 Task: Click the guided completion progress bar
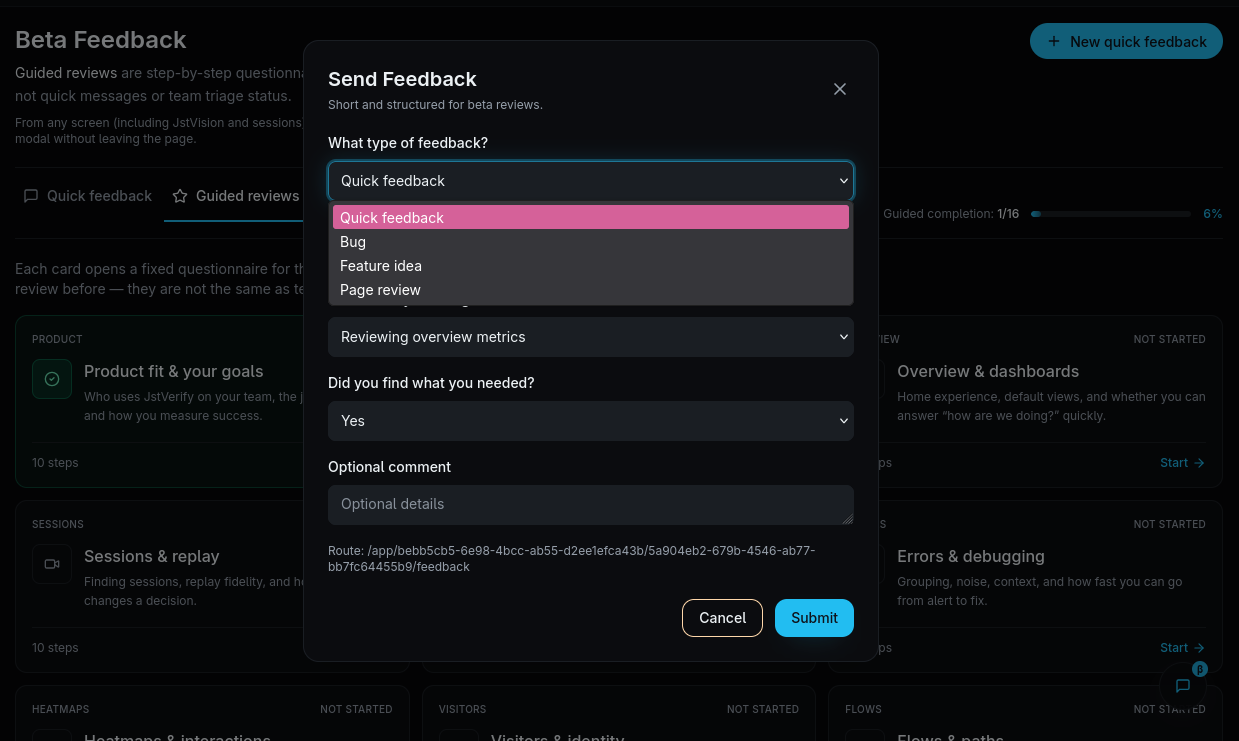1111,214
